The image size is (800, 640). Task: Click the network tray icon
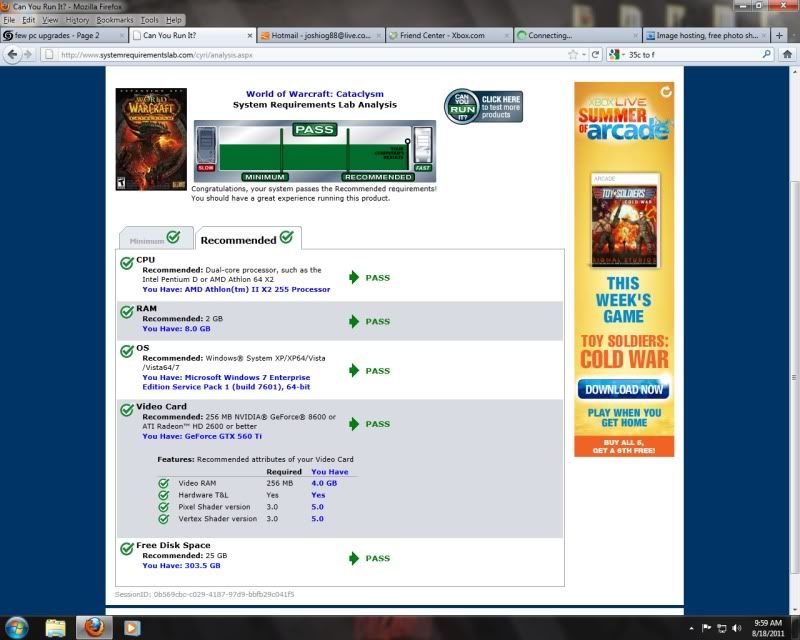(721, 628)
